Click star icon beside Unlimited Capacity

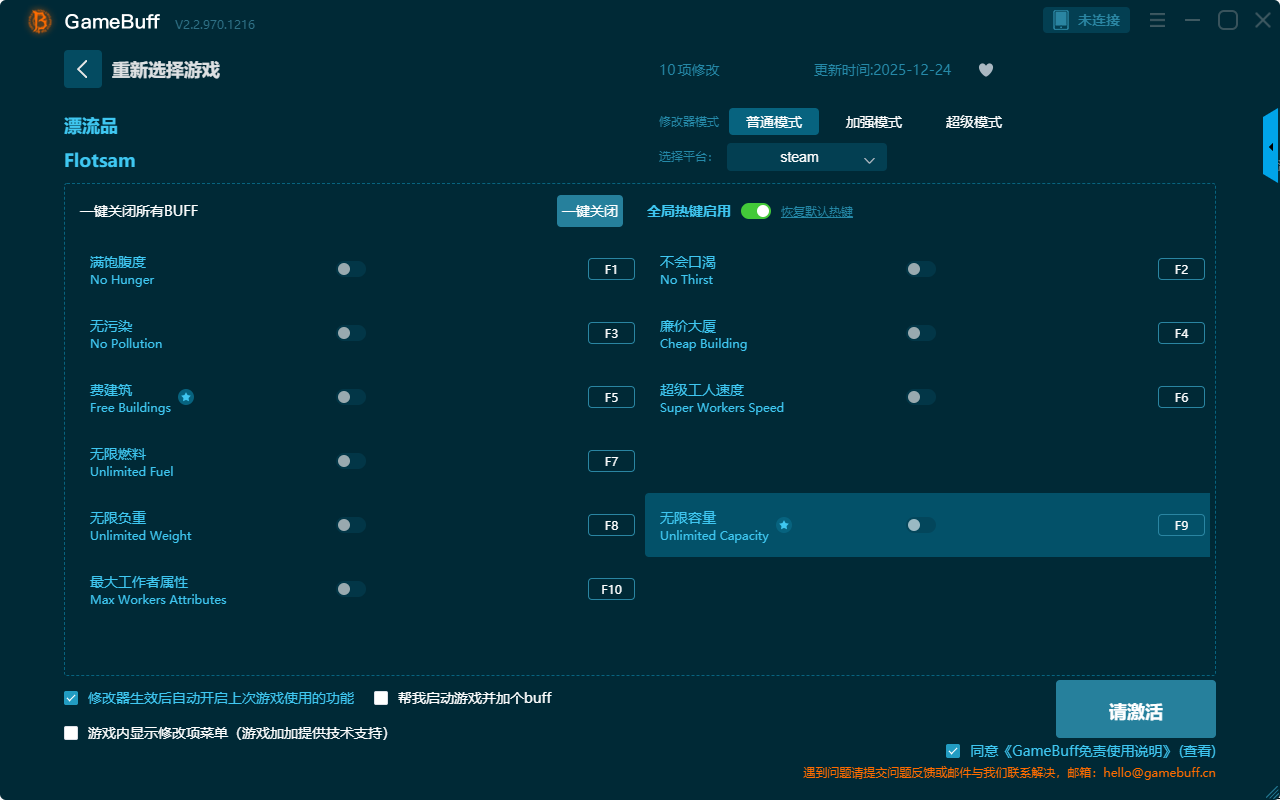[784, 525]
